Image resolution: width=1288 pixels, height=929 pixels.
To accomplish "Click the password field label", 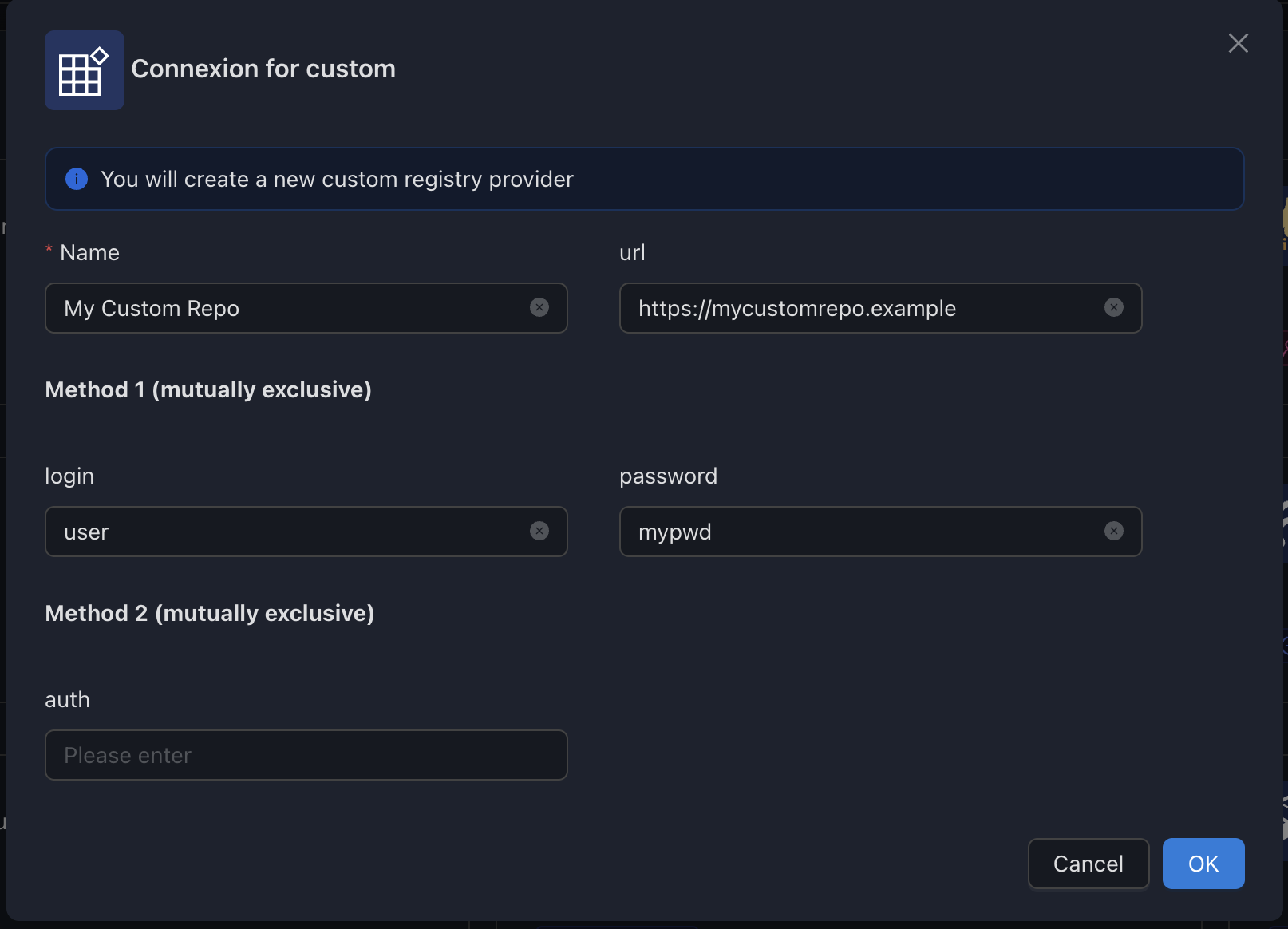I will pyautogui.click(x=668, y=476).
